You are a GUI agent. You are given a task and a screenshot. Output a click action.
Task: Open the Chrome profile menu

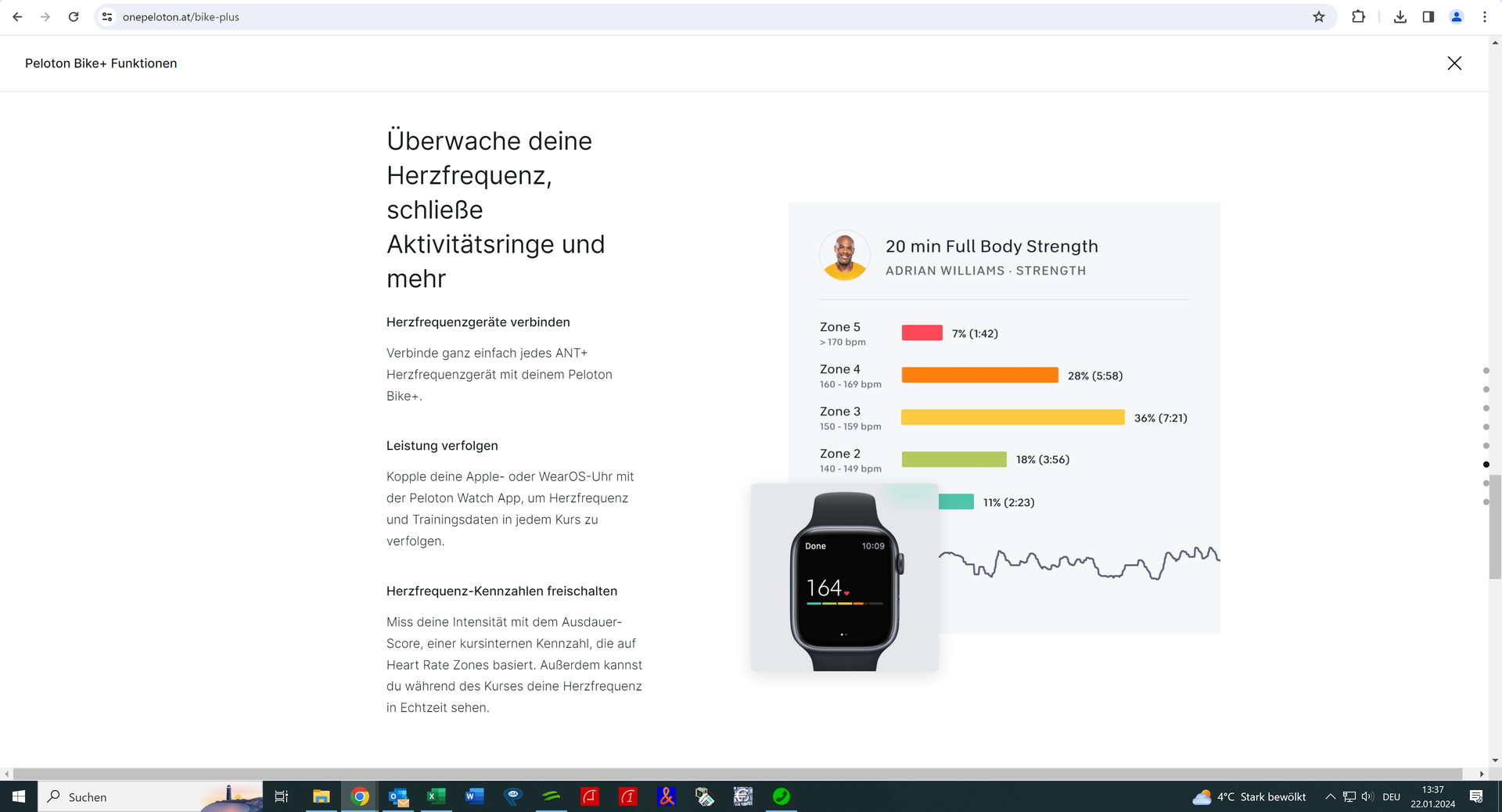pos(1457,16)
